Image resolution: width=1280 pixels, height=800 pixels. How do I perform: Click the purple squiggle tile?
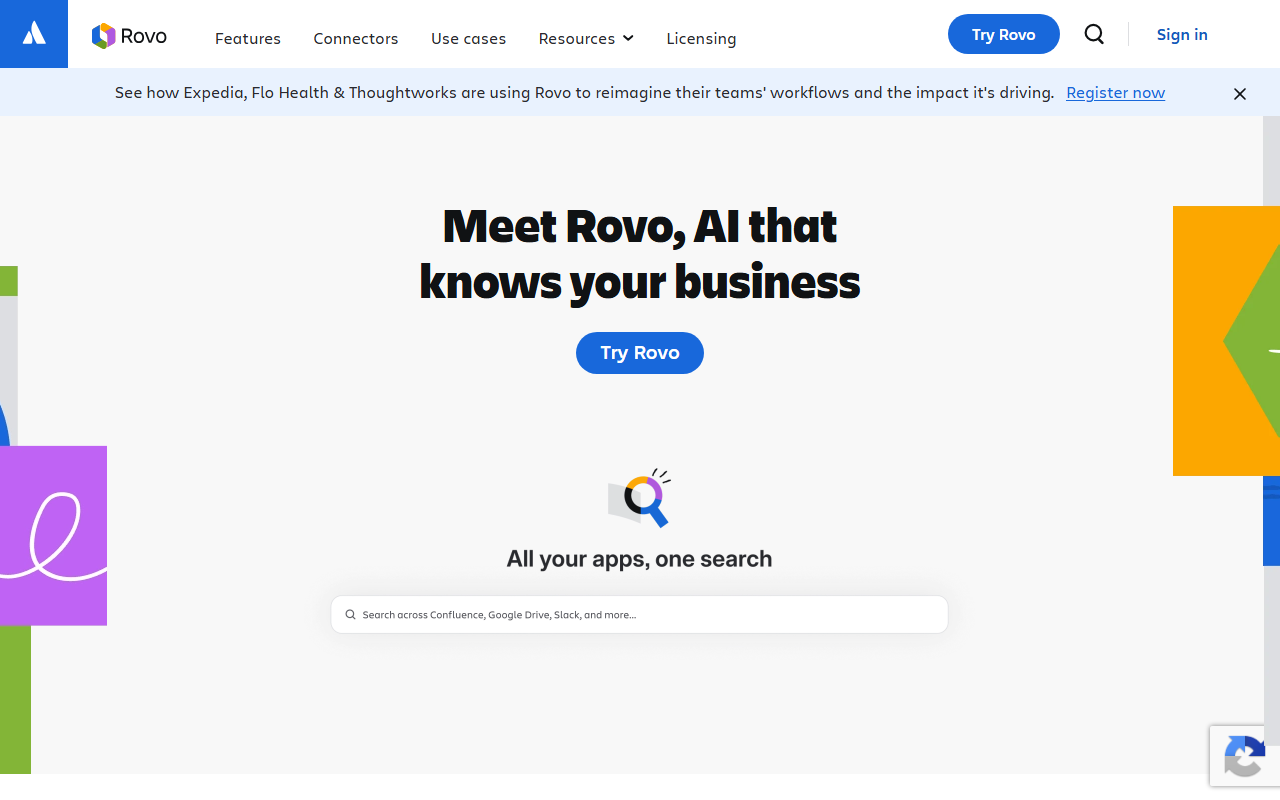pyautogui.click(x=53, y=536)
